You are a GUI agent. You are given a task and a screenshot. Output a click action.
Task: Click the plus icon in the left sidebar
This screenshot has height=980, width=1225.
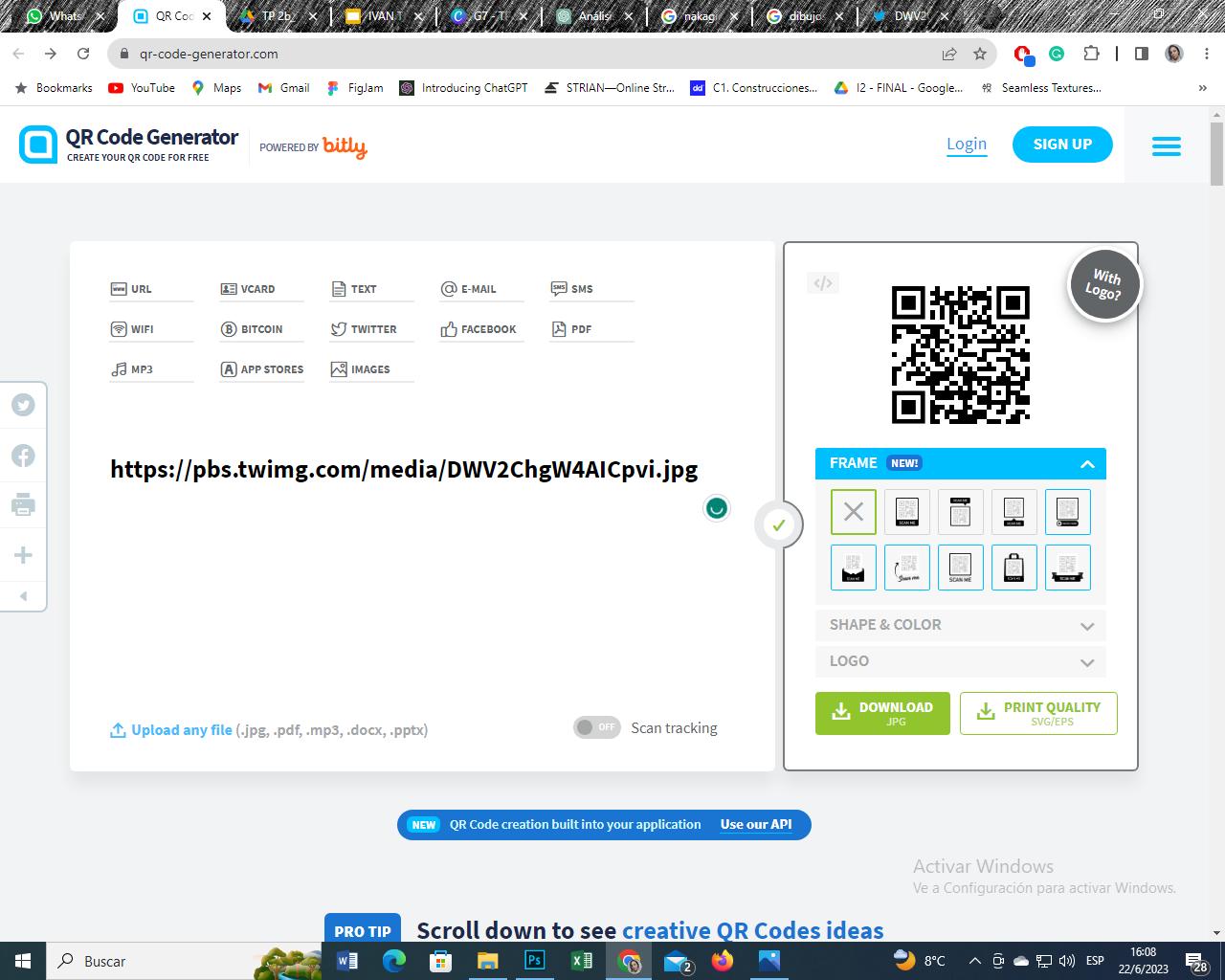tap(23, 555)
